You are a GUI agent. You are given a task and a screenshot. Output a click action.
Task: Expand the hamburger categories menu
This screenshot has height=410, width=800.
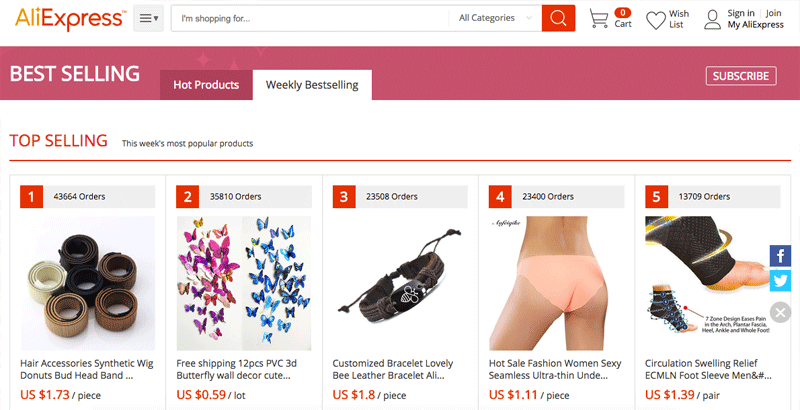(148, 18)
